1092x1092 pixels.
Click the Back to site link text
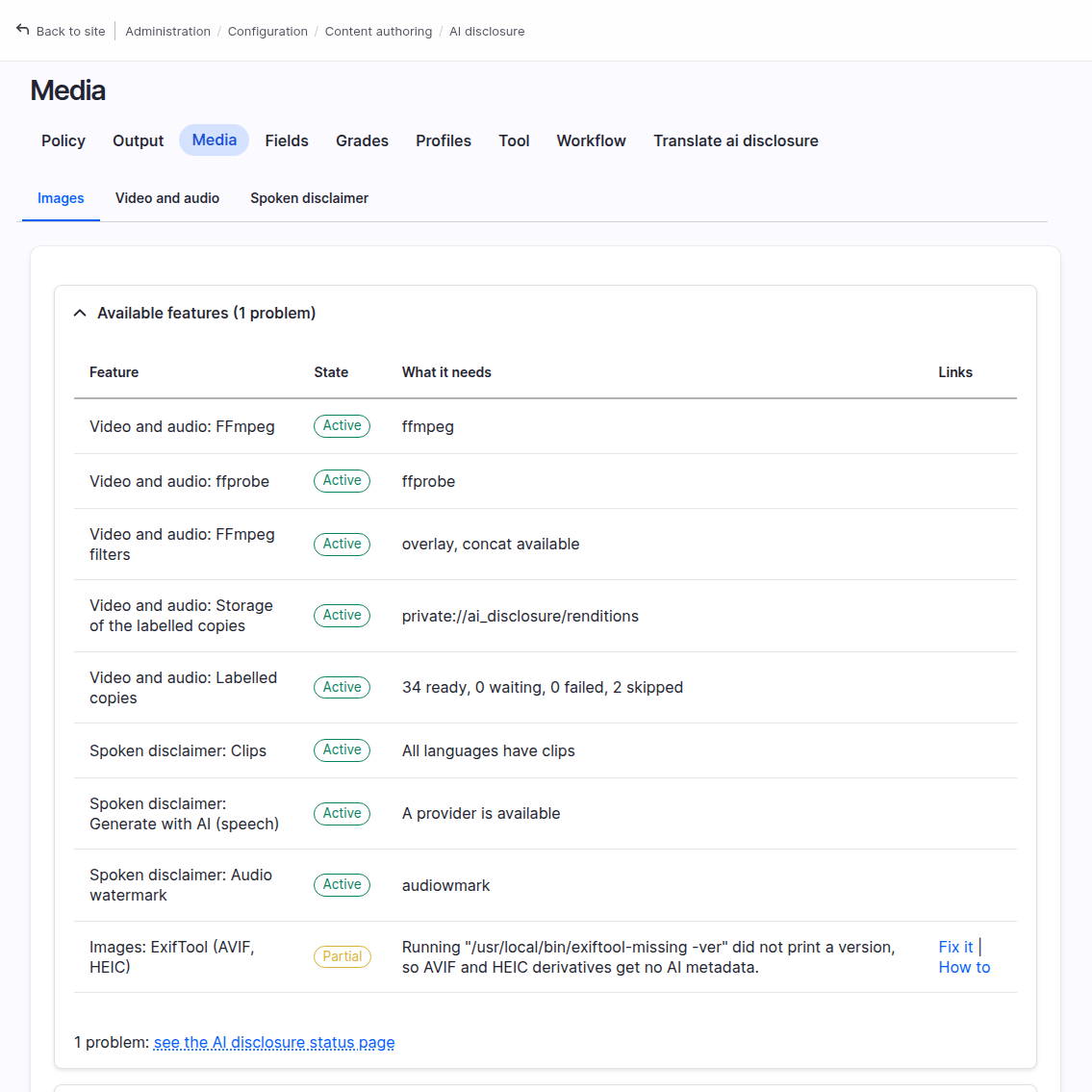point(70,32)
